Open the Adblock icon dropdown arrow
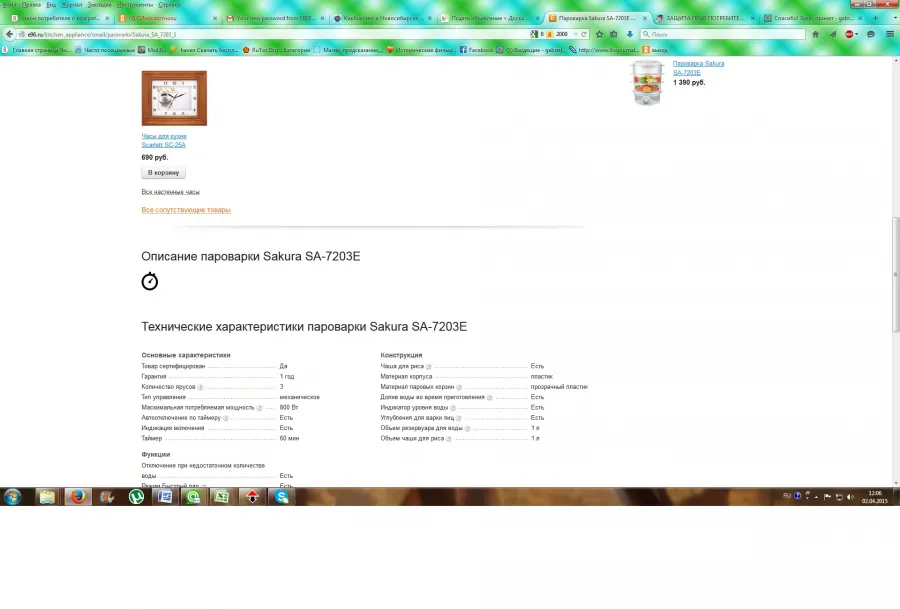Screen dimensions: 900x609 click(856, 34)
